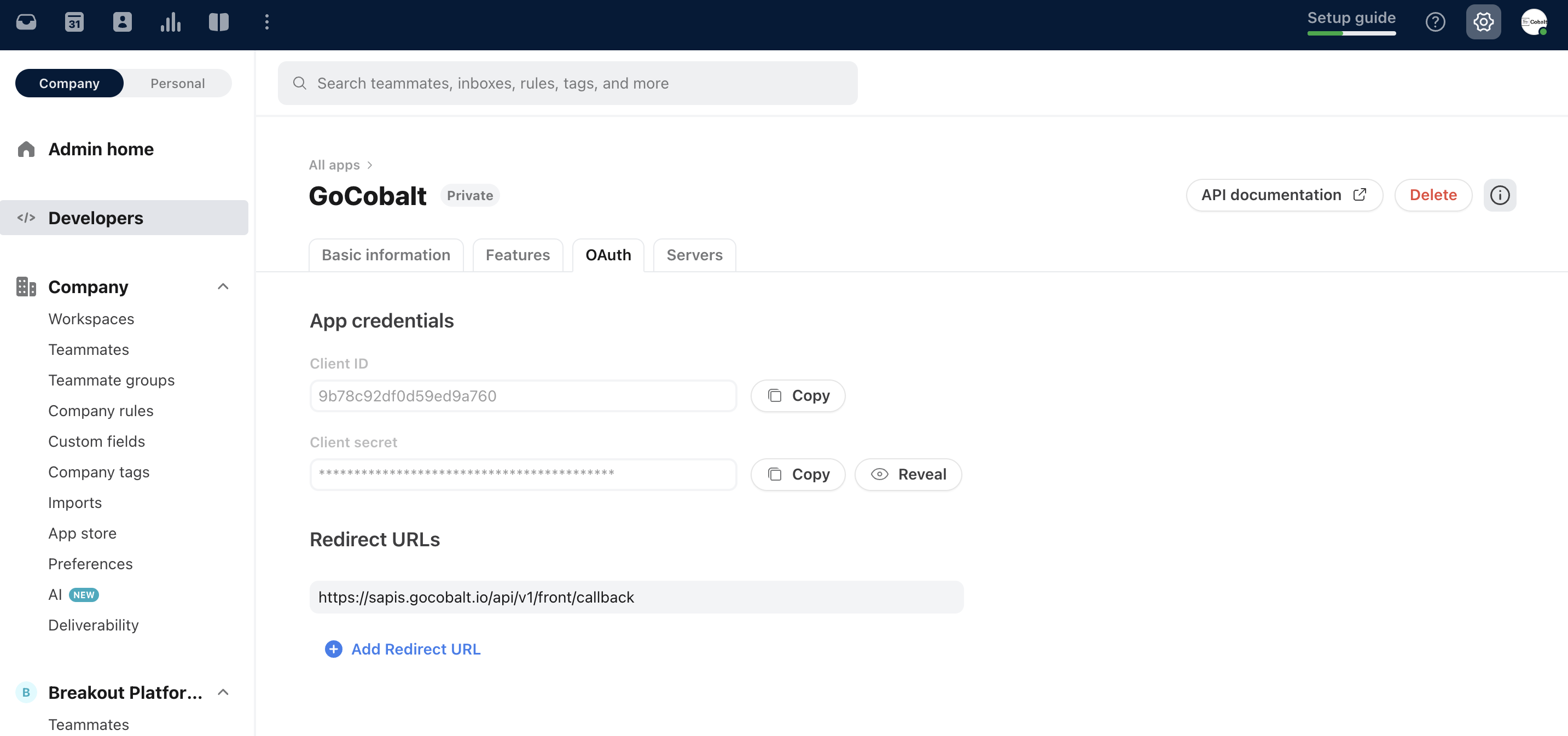Screen dimensions: 1568x736
Task: Open the calendar icon in top bar
Action: tap(74, 22)
